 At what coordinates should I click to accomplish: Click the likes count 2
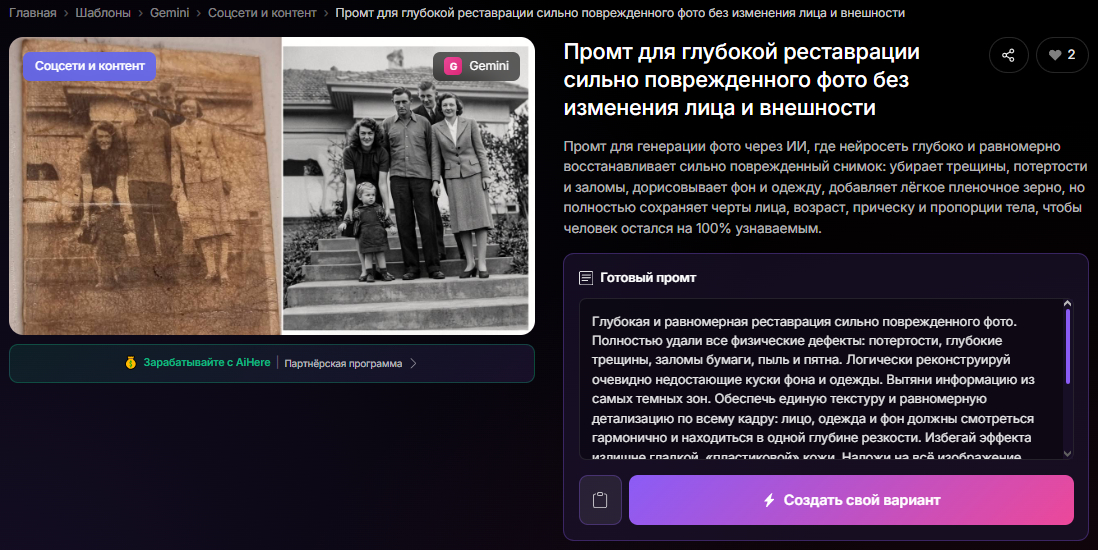[1071, 55]
